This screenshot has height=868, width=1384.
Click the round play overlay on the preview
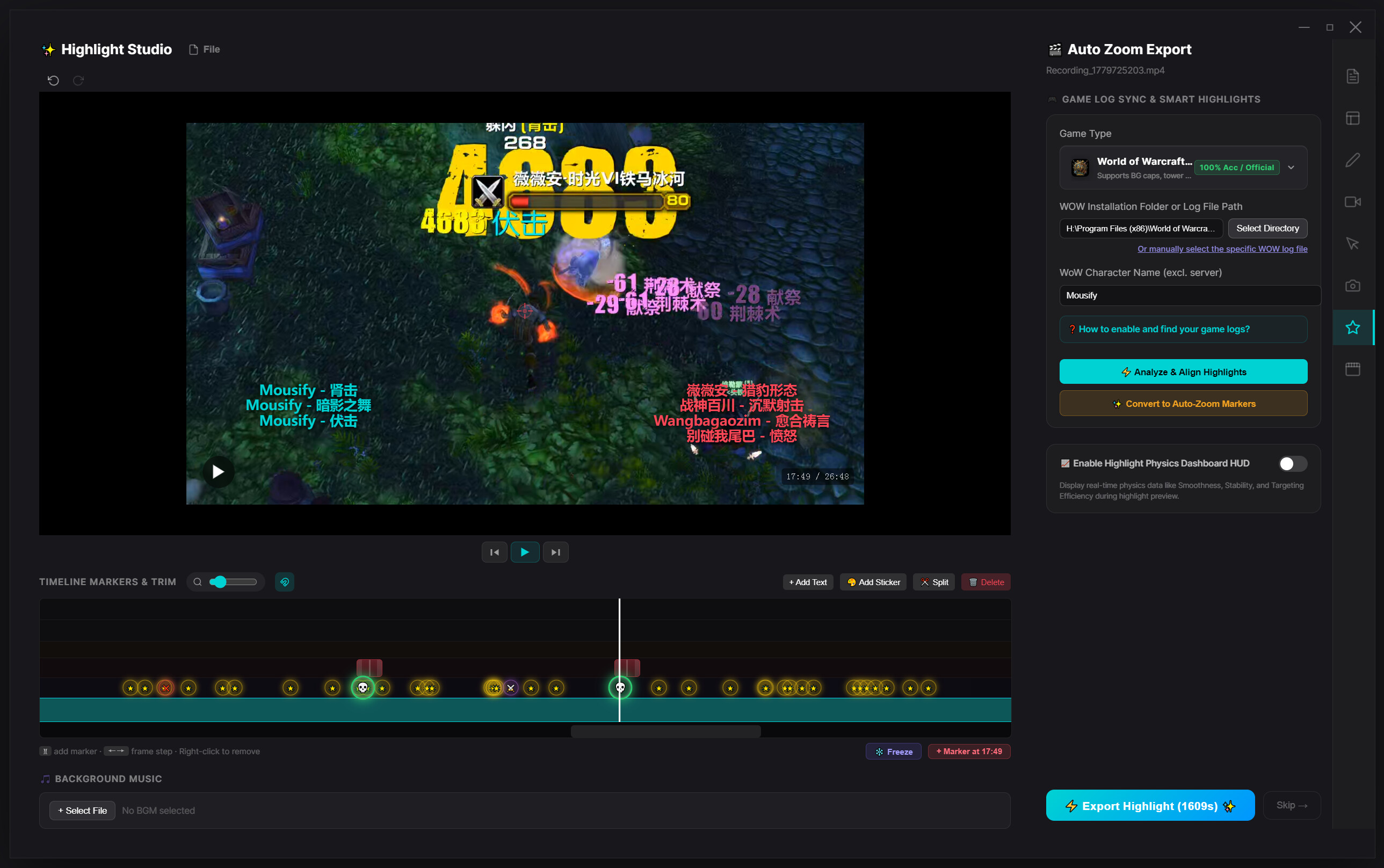tap(218, 472)
